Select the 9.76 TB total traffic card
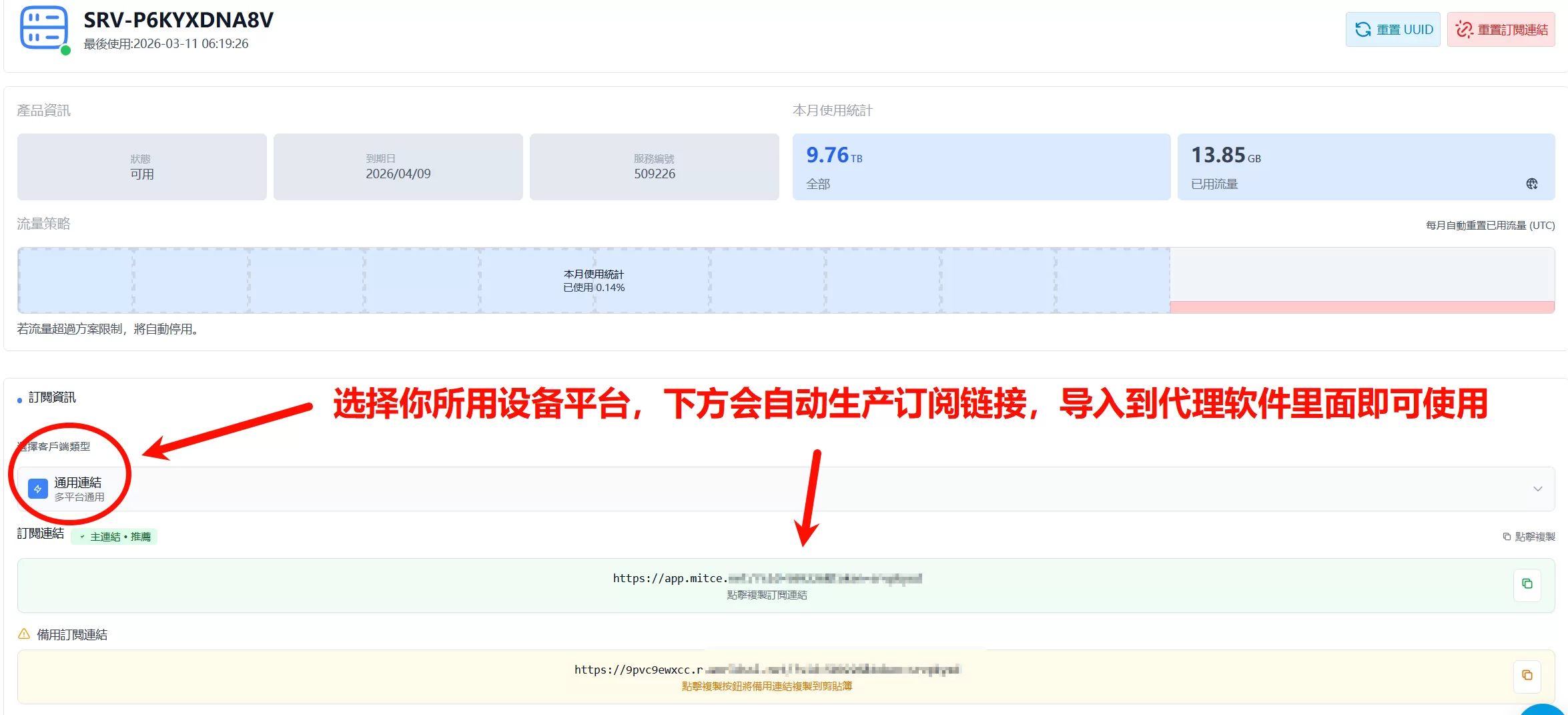The width and height of the screenshot is (1568, 715). pyautogui.click(x=981, y=167)
